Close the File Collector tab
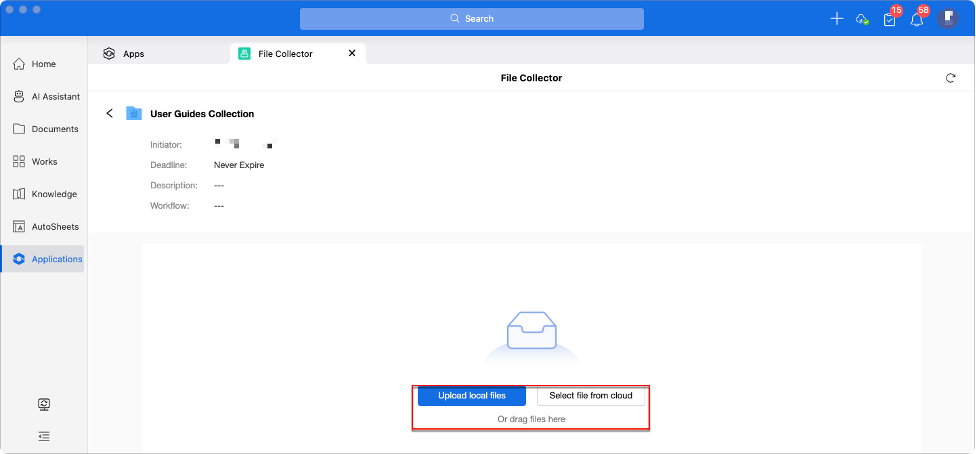The height and width of the screenshot is (454, 976). (x=351, y=53)
